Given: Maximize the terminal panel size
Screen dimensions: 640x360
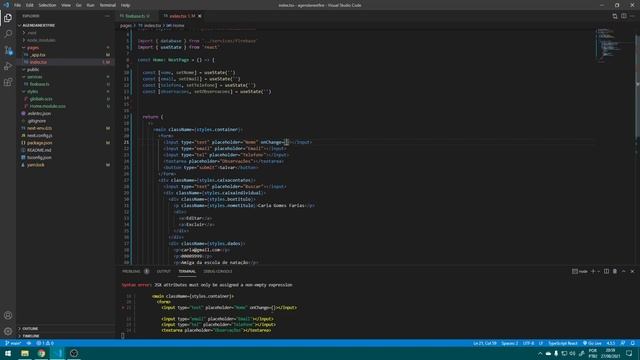Looking at the screenshot, I should coord(623,271).
